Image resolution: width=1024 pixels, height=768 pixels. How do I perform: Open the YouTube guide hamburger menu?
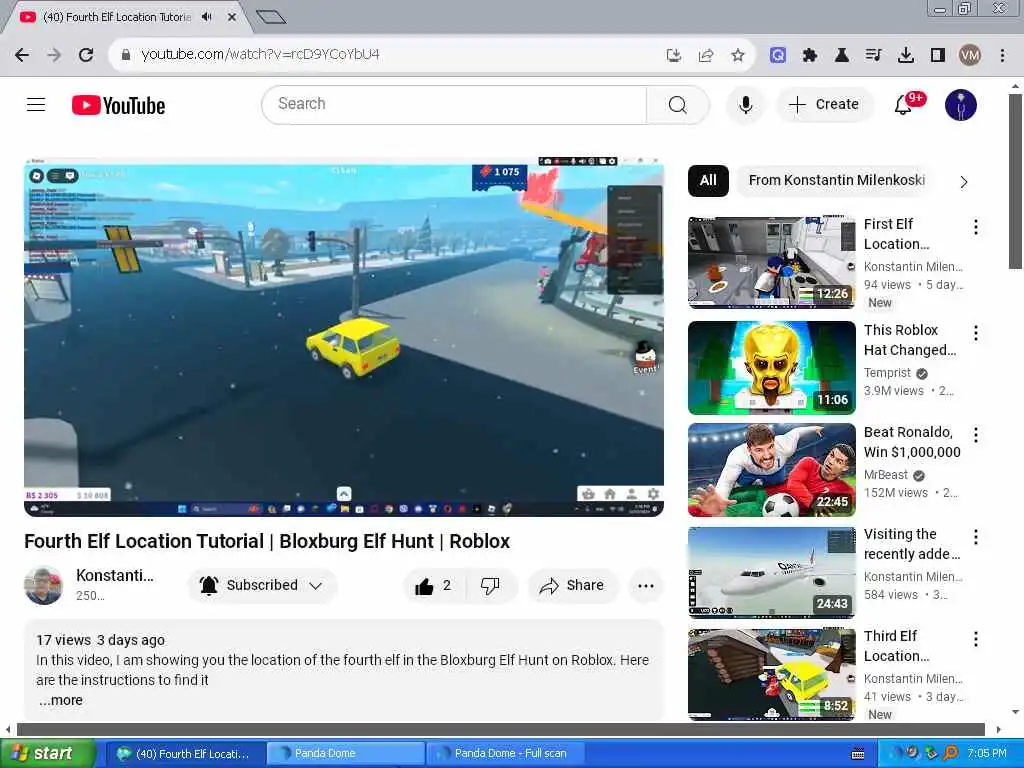[36, 104]
